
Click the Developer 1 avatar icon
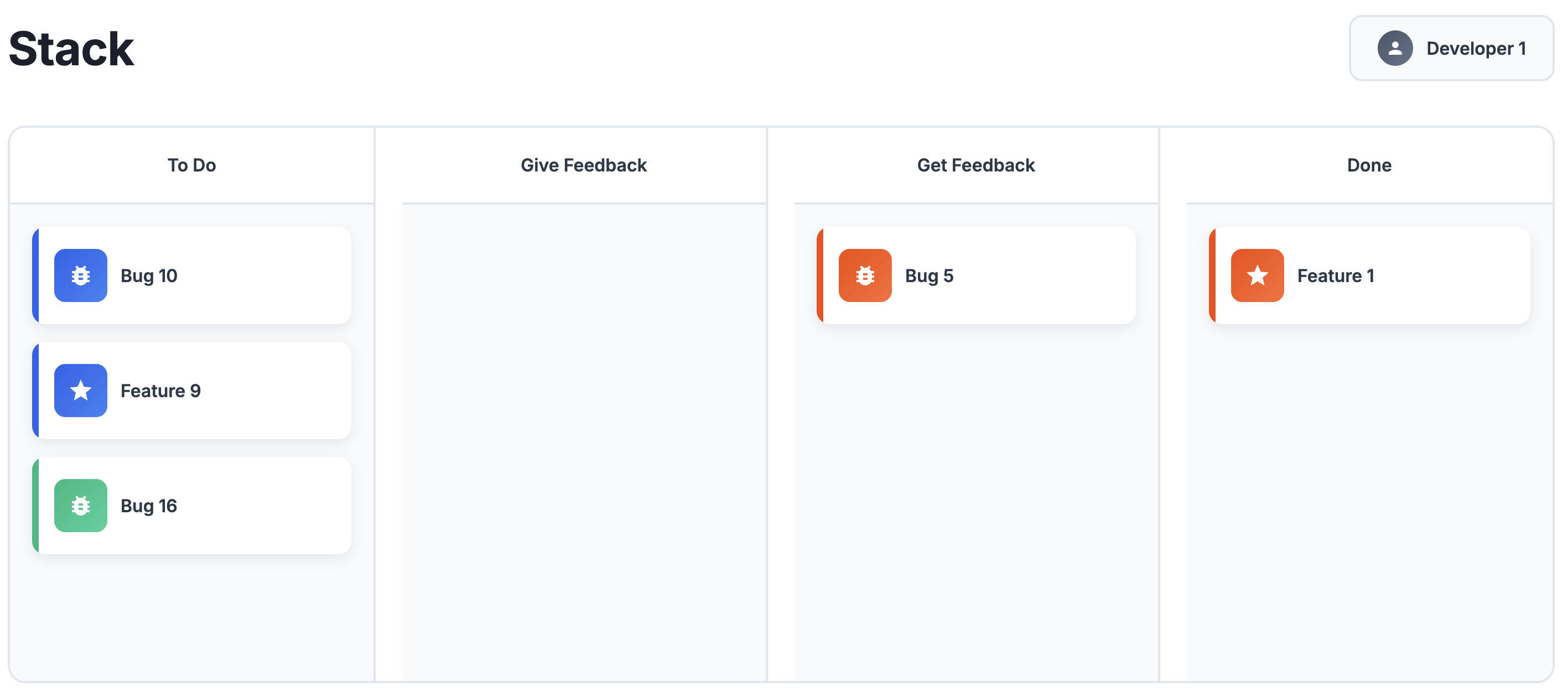click(1394, 48)
